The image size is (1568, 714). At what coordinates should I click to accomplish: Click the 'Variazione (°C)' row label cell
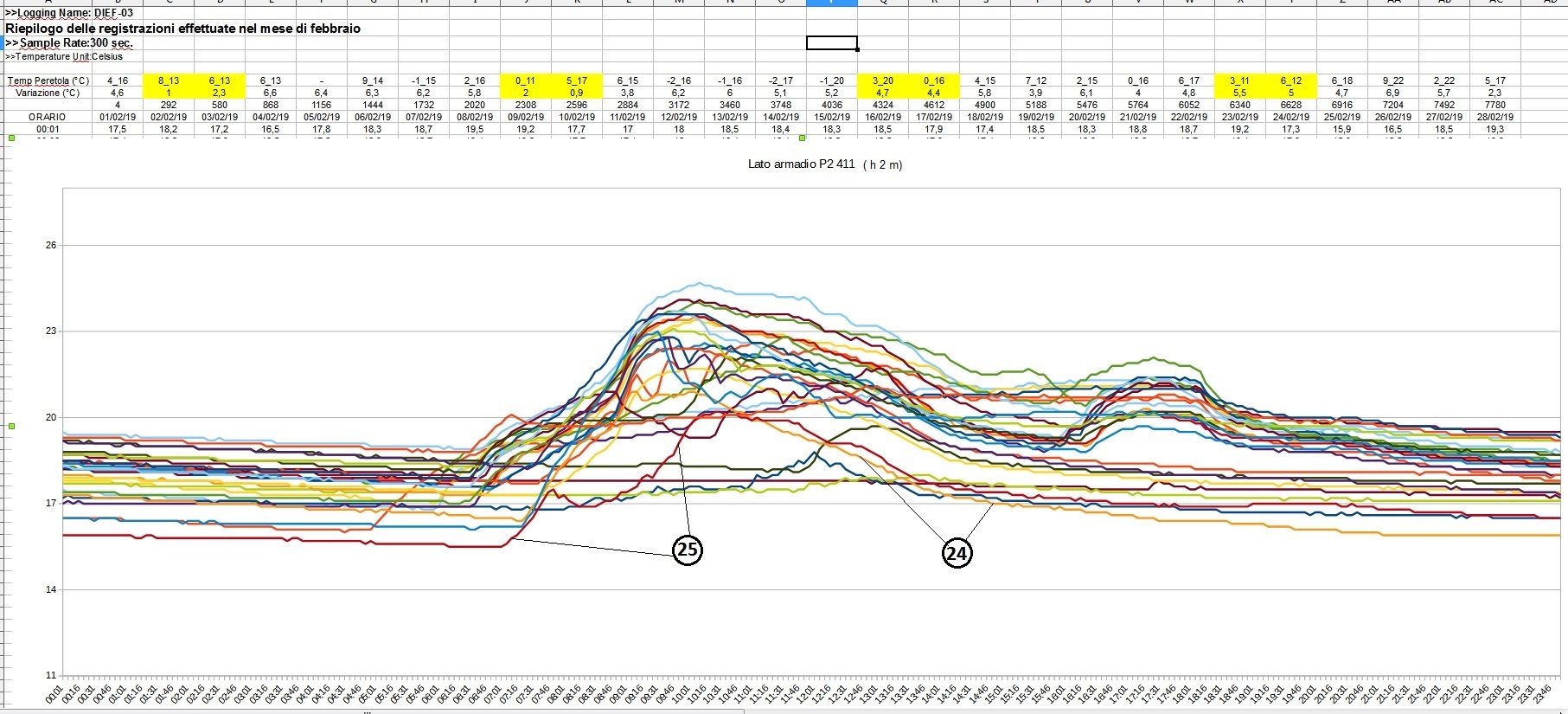coord(48,93)
